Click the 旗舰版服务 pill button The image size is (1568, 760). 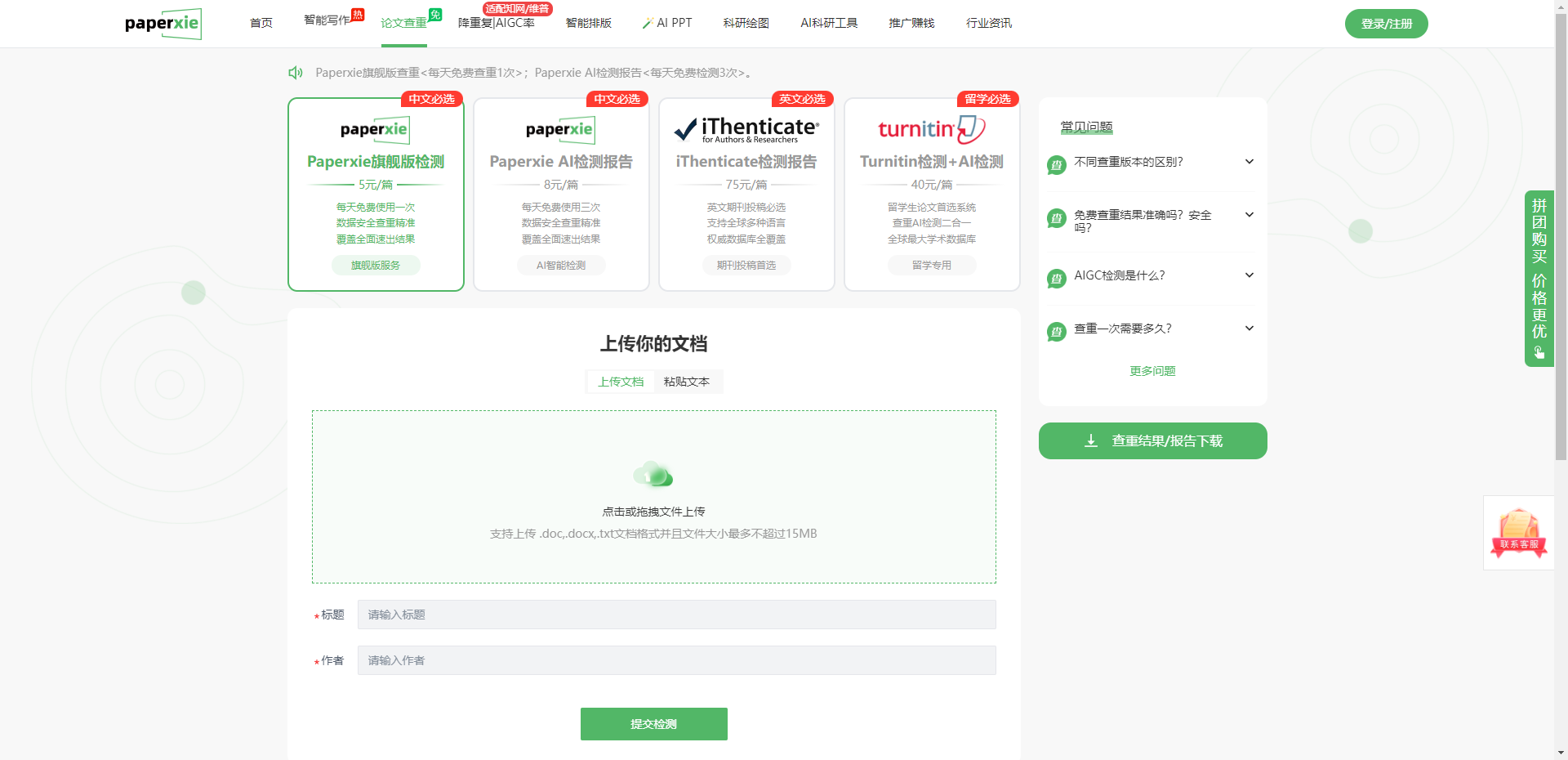click(376, 265)
